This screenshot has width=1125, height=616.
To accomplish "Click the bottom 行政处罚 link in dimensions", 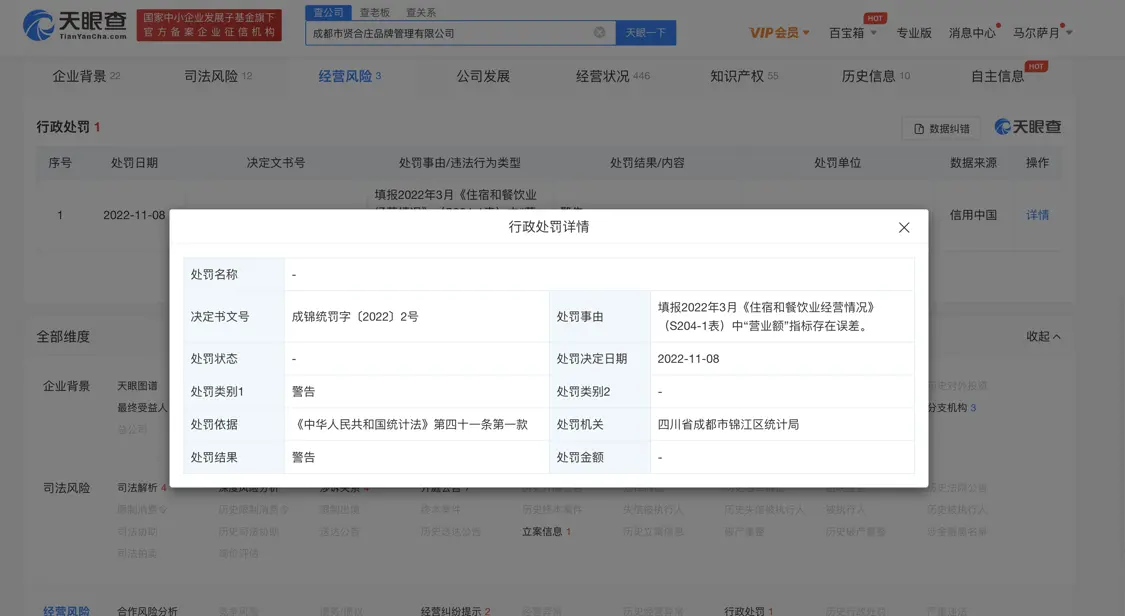I will point(748,611).
